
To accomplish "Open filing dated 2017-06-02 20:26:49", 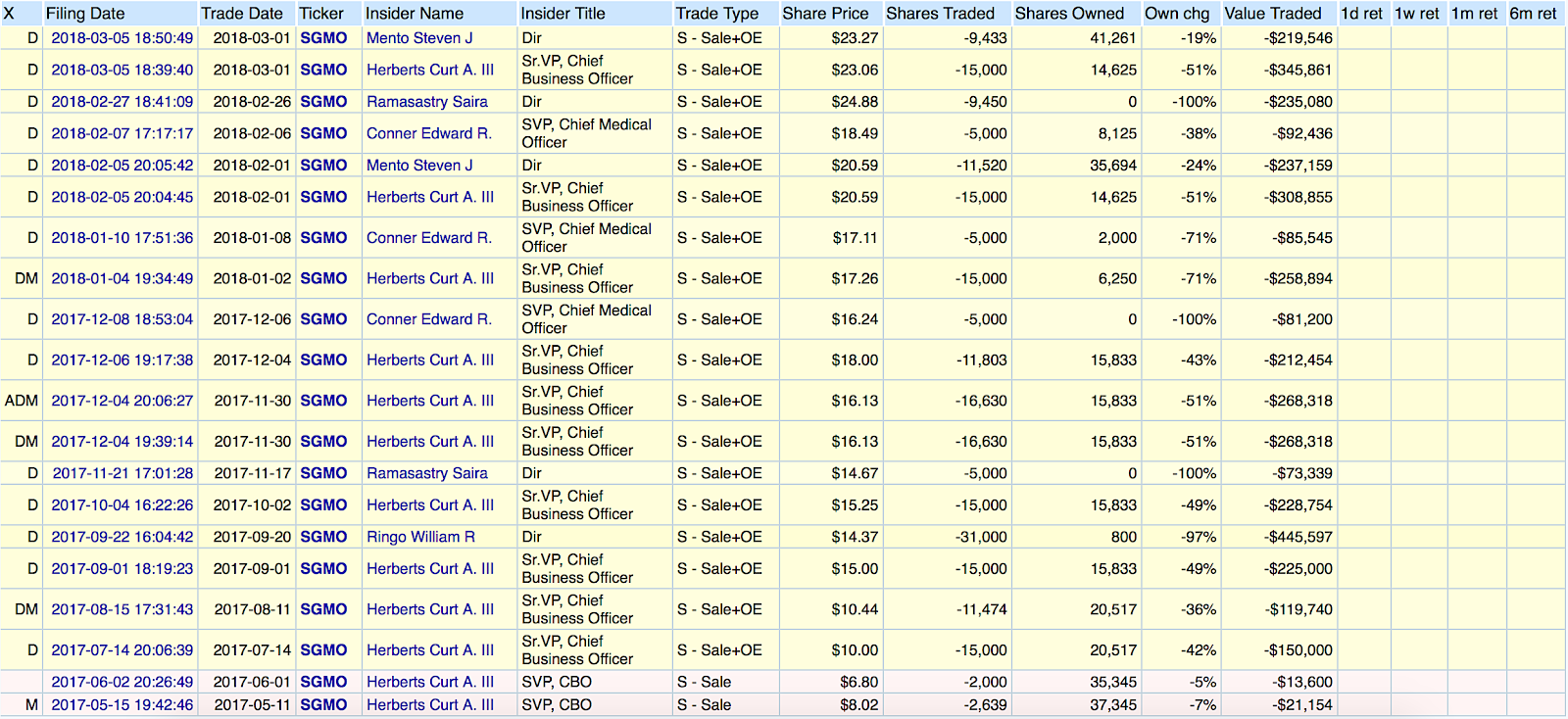I will tap(122, 682).
